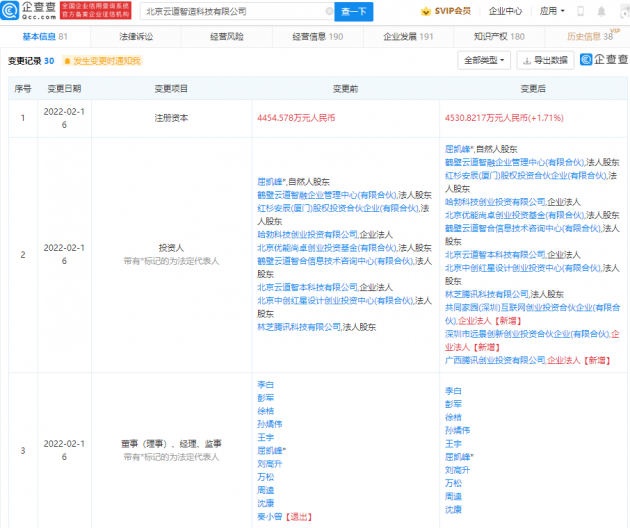Open 北京云道智本科技有限公司 in 变更前 column
This screenshot has width=630, height=528.
tap(307, 287)
